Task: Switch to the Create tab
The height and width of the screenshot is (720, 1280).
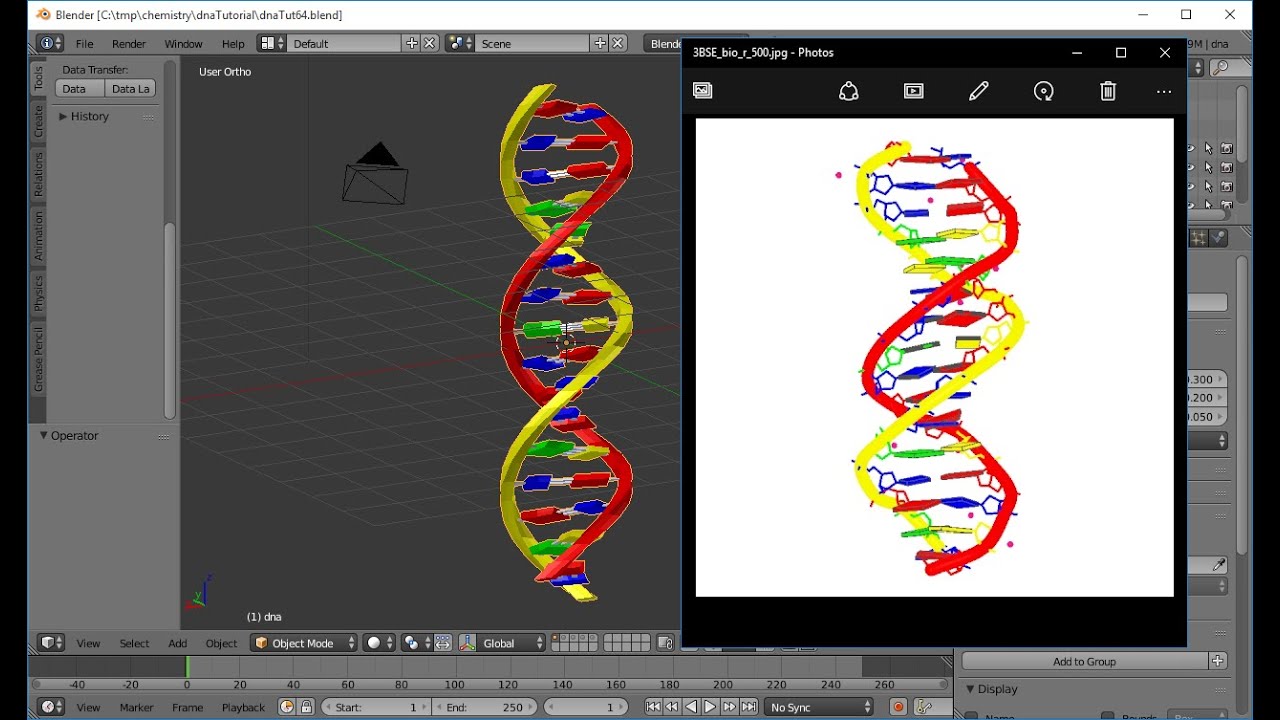Action: (39, 121)
